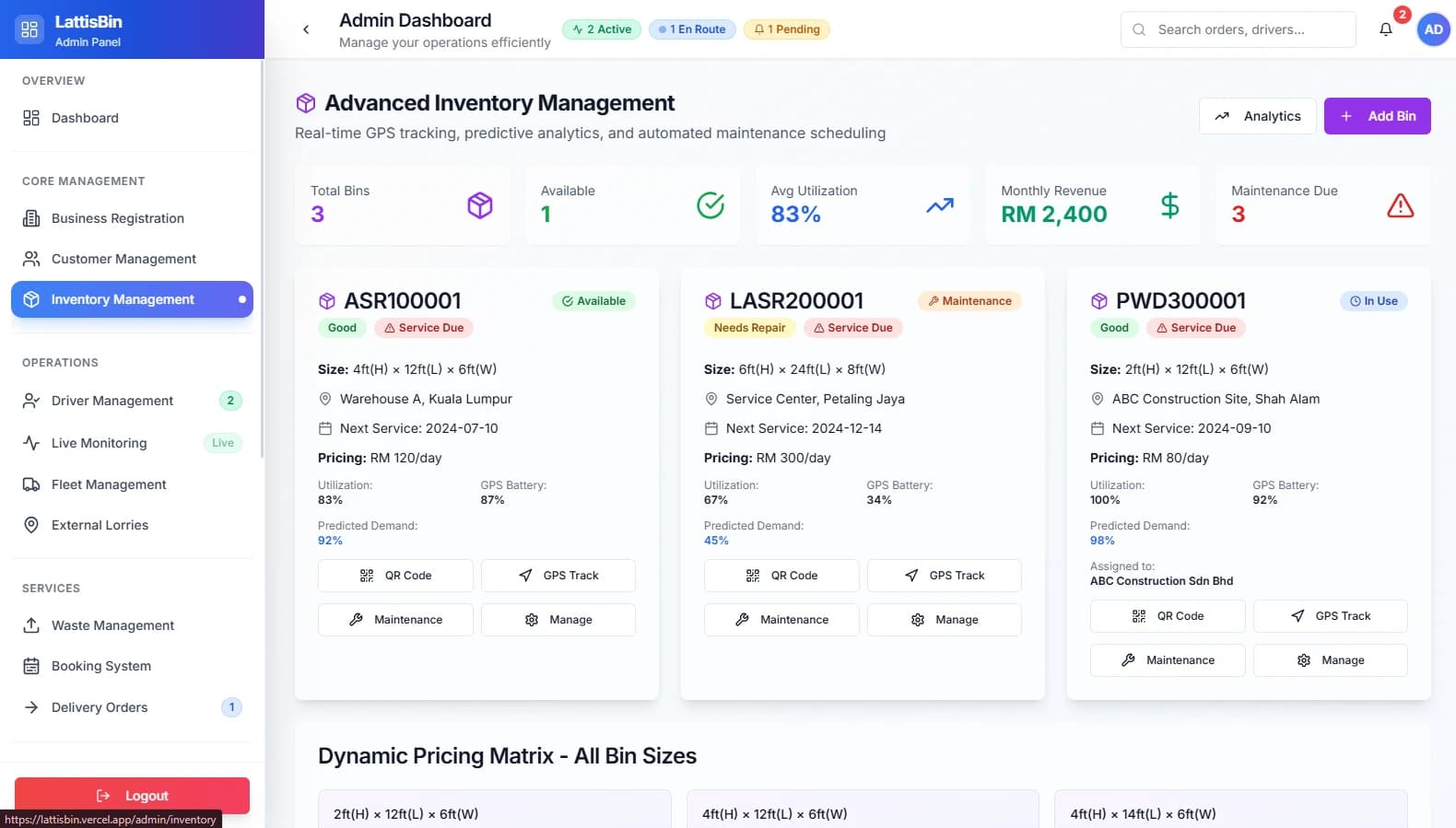Click the notification bell icon
This screenshot has width=1456, height=828.
(x=1385, y=29)
